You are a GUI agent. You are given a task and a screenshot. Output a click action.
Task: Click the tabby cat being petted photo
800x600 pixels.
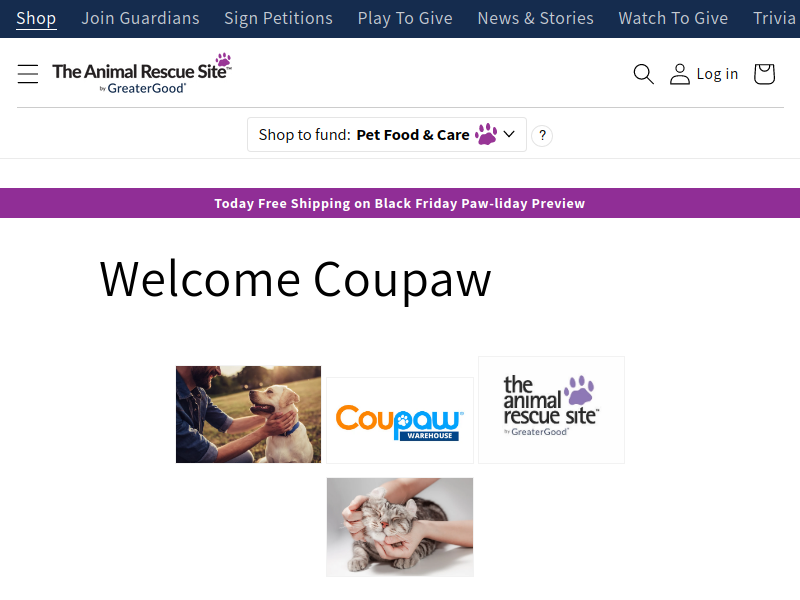pyautogui.click(x=400, y=527)
